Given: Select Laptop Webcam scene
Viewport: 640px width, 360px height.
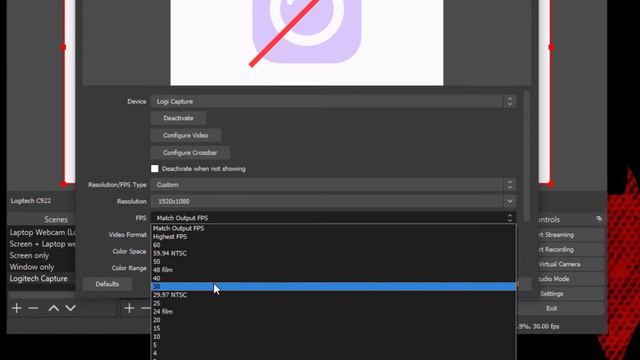Looking at the screenshot, I should [42, 232].
